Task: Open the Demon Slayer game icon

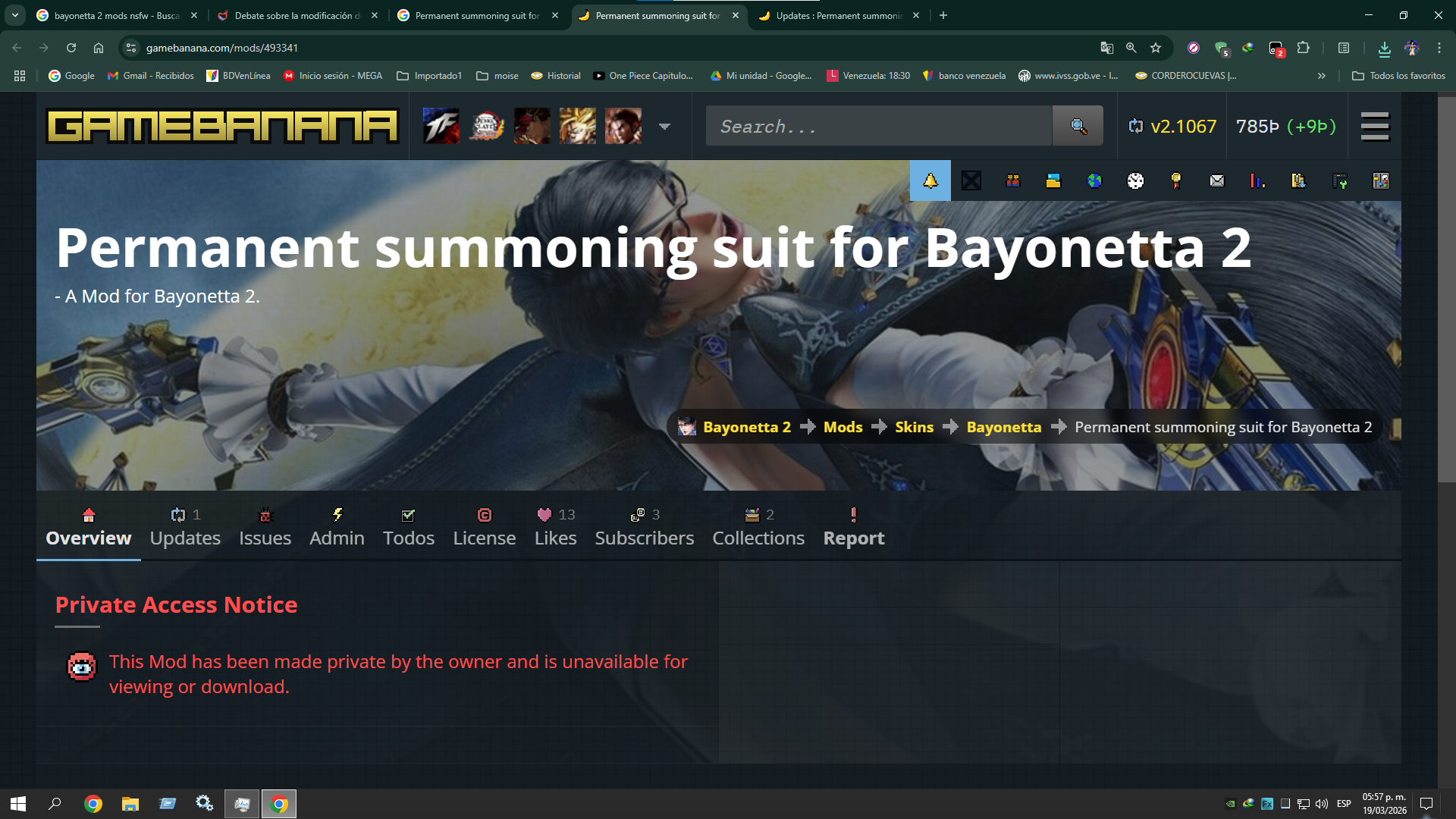Action: 486,126
